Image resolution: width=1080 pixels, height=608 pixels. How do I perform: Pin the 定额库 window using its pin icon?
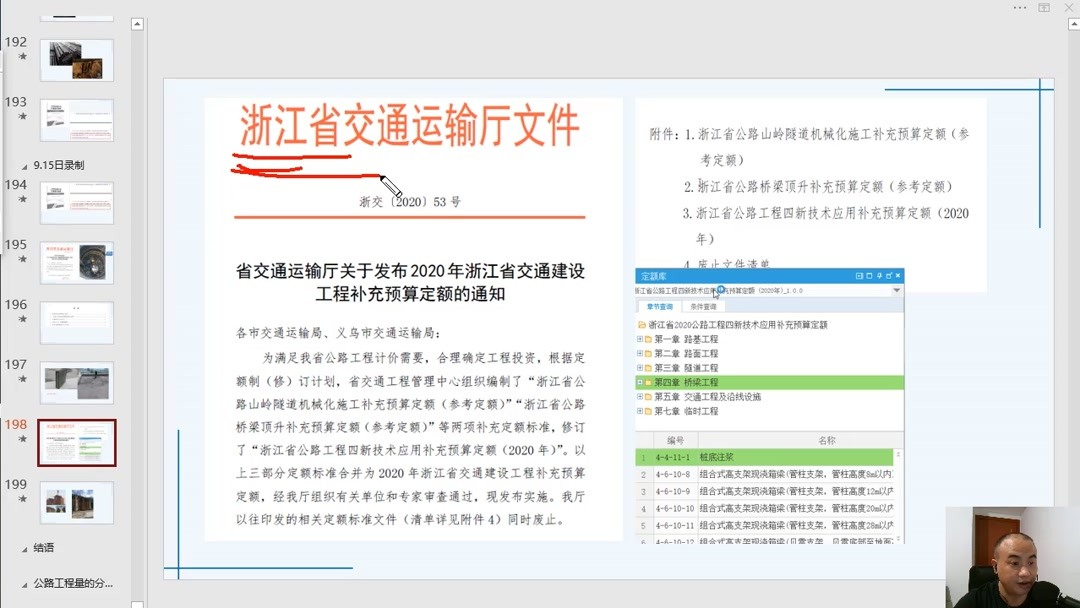[879, 276]
